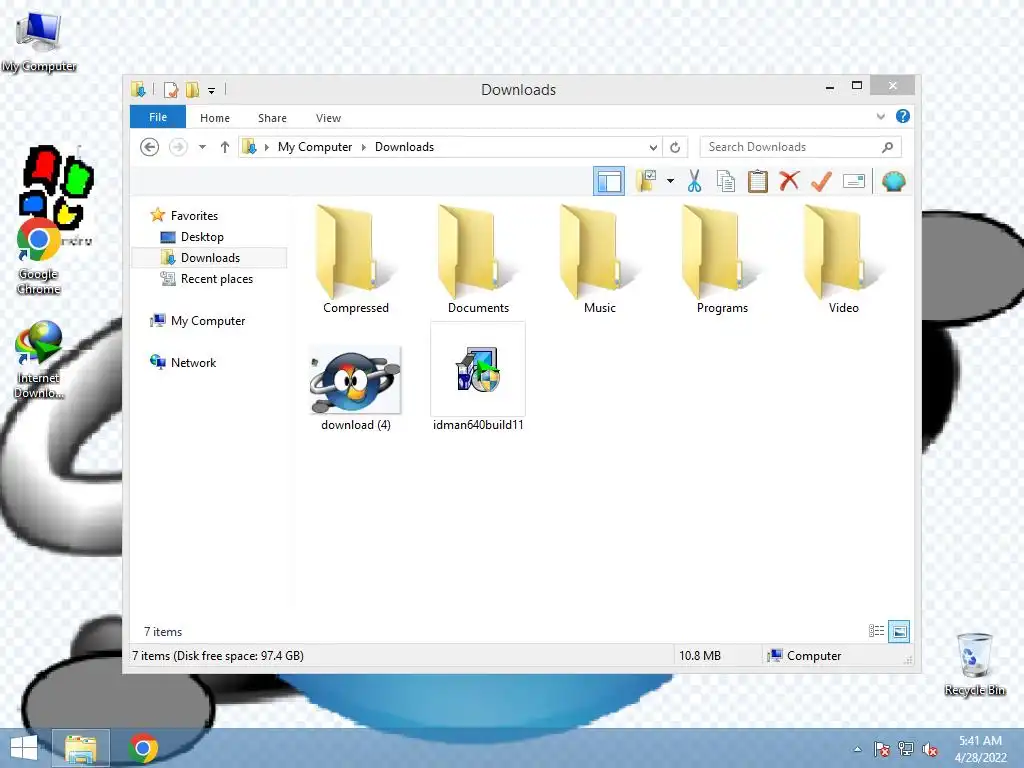Click the Action Center flag tray icon
This screenshot has width=1024, height=768.
881,749
